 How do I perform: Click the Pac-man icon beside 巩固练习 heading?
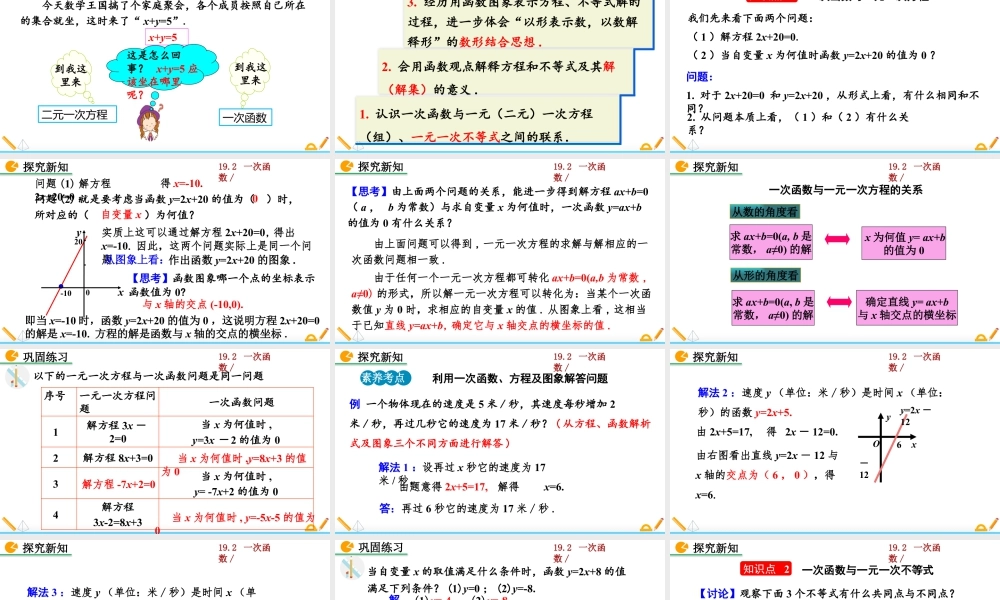coord(11,359)
